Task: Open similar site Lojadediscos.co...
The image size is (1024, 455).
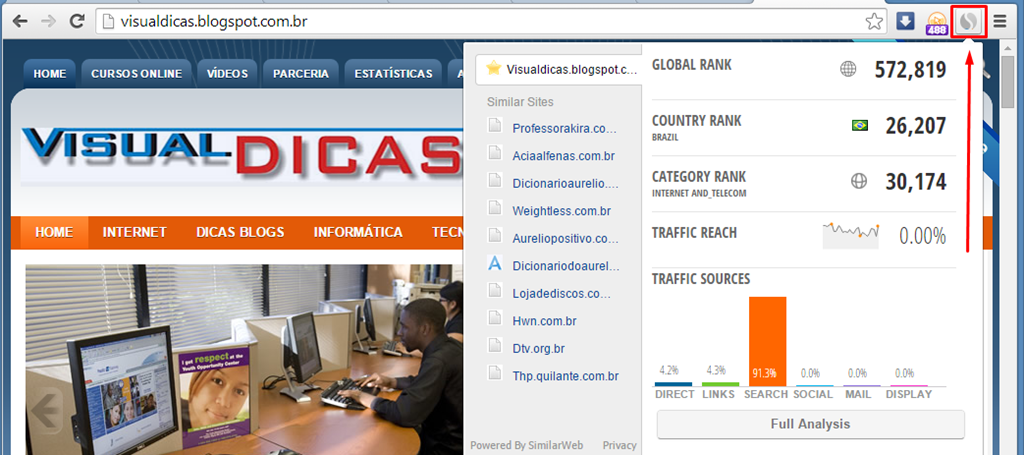Action: (563, 294)
